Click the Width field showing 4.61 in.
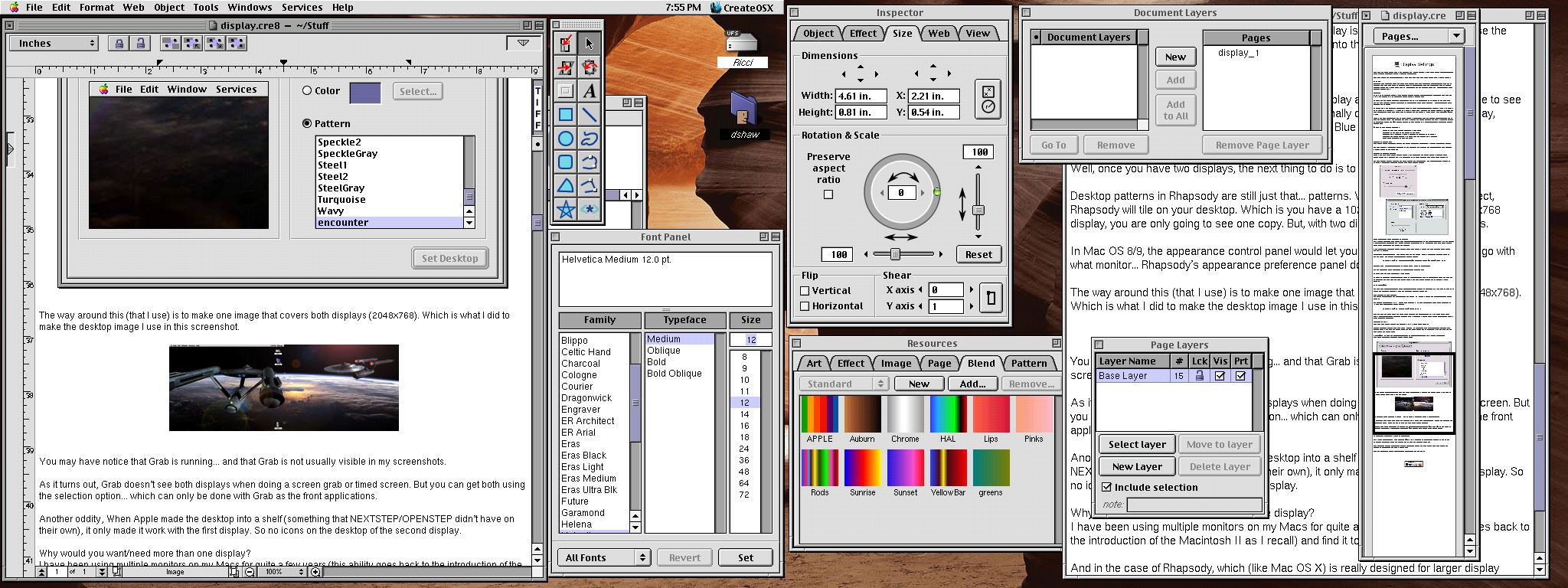 point(861,96)
